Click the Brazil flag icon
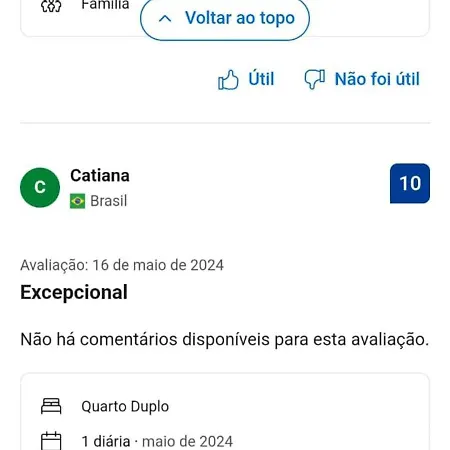 (x=77, y=201)
